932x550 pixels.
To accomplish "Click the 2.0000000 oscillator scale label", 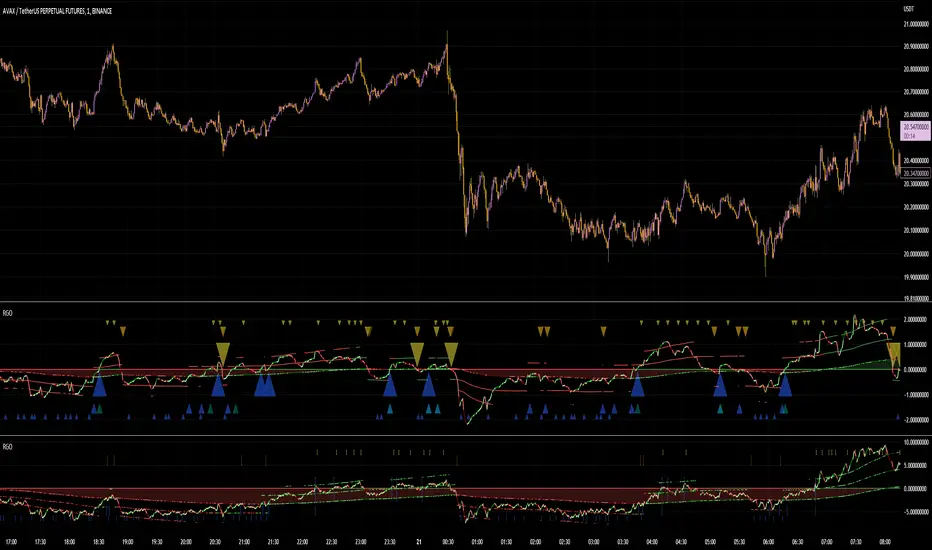I will pos(917,319).
